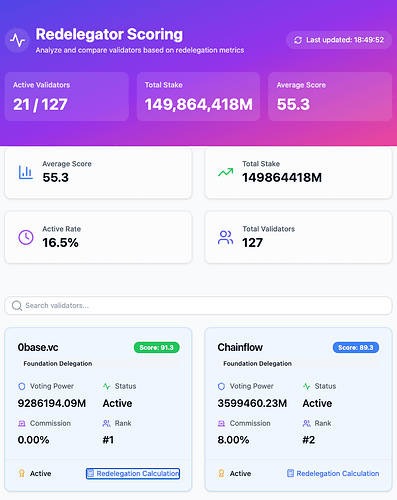The image size is (397, 500).
Task: Click the purple clock icon for Active Rate
Action: pyautogui.click(x=26, y=237)
